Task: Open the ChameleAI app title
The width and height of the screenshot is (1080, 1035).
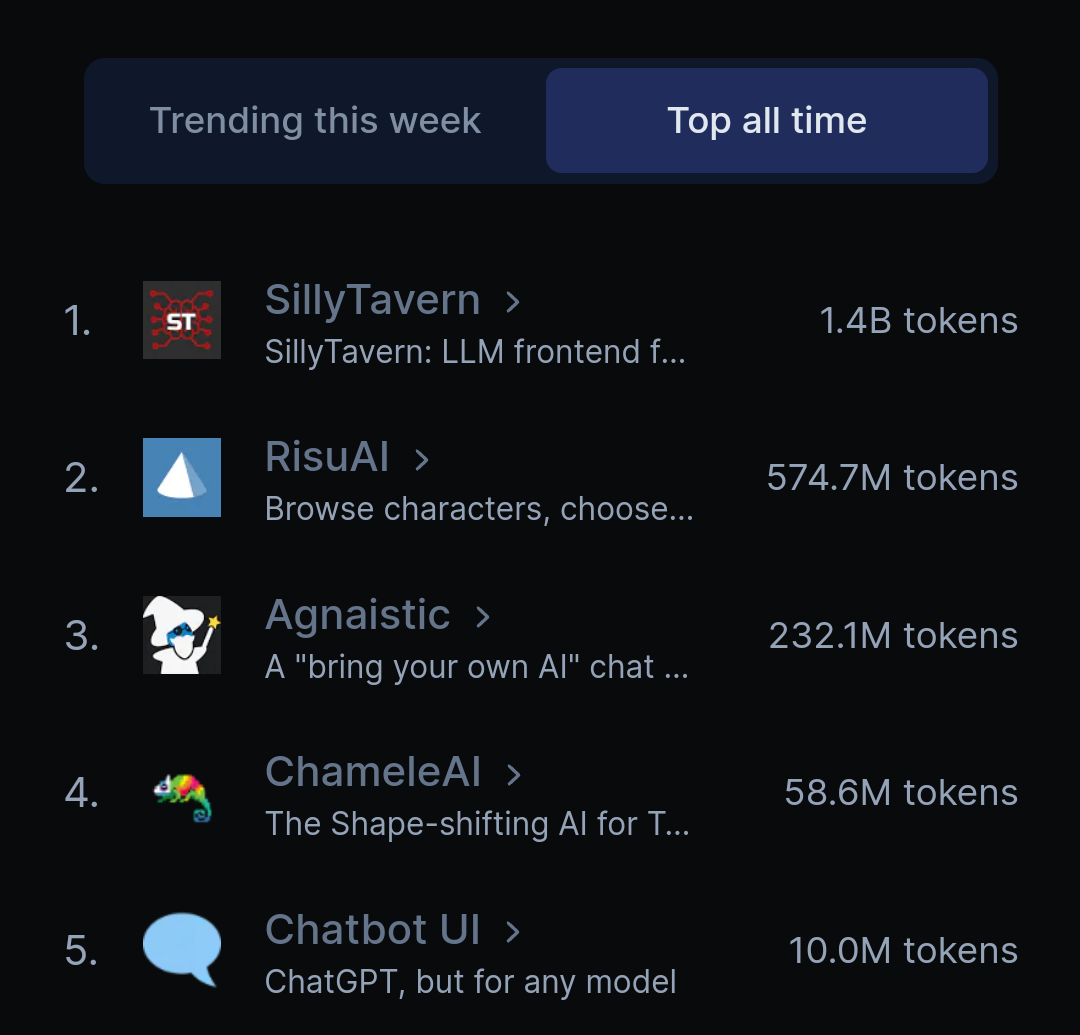Action: coord(373,772)
